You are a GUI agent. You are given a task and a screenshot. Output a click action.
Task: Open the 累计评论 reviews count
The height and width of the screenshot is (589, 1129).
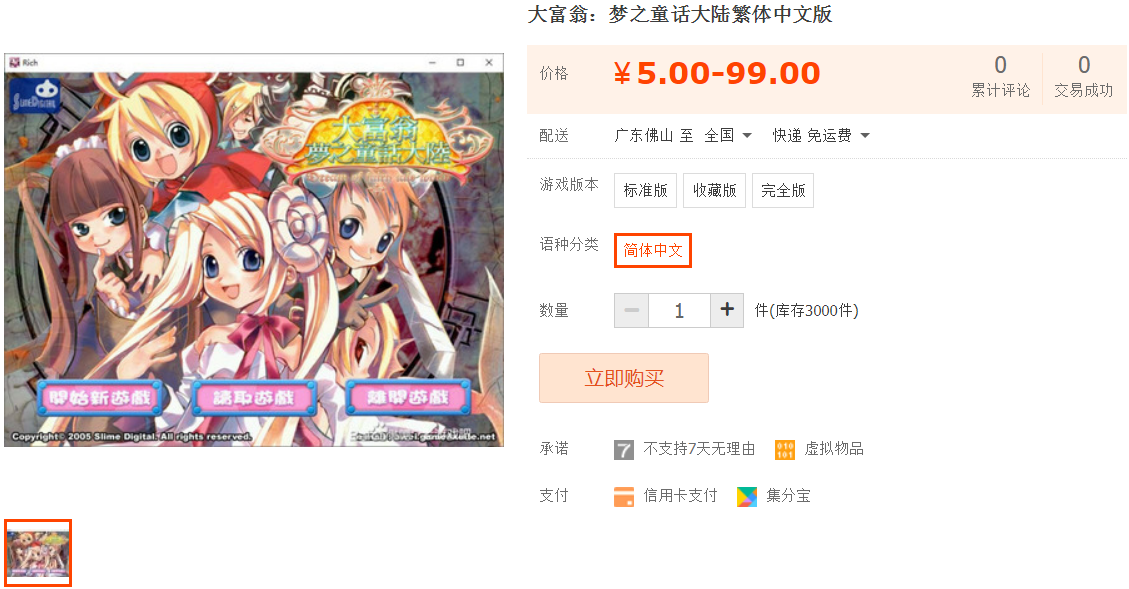pos(1000,76)
